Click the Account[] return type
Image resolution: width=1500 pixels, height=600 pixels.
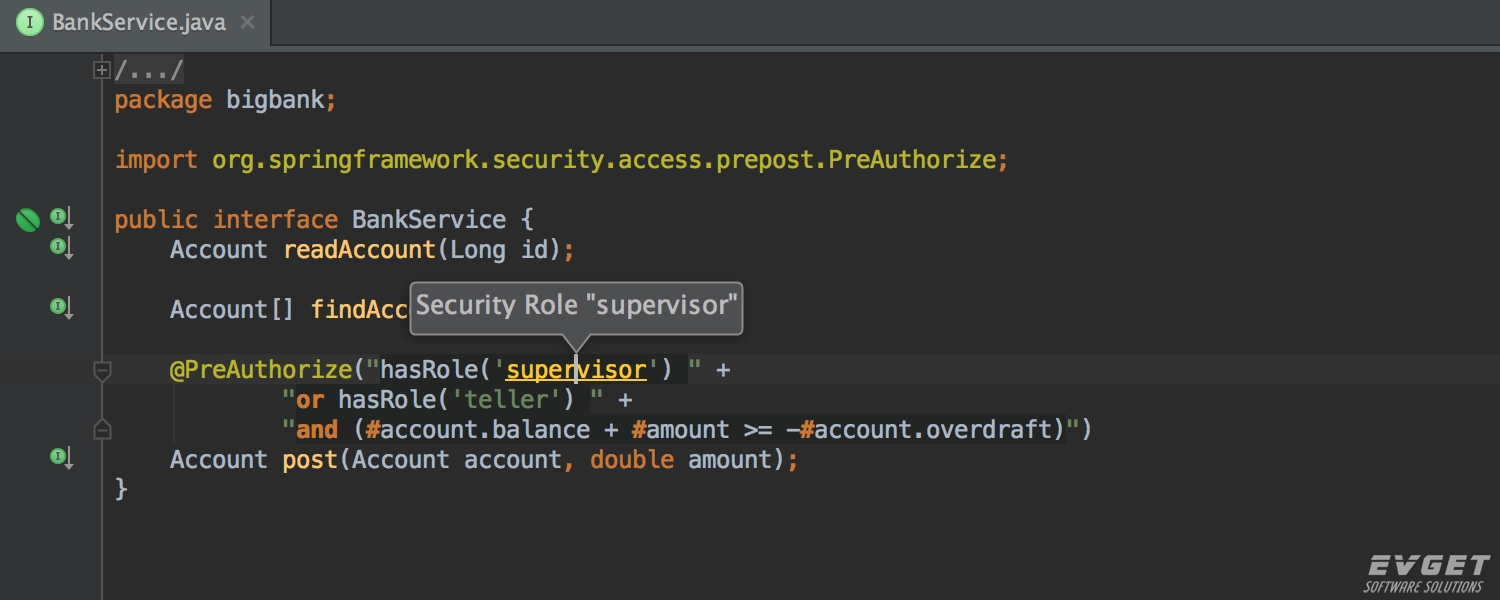(x=232, y=310)
